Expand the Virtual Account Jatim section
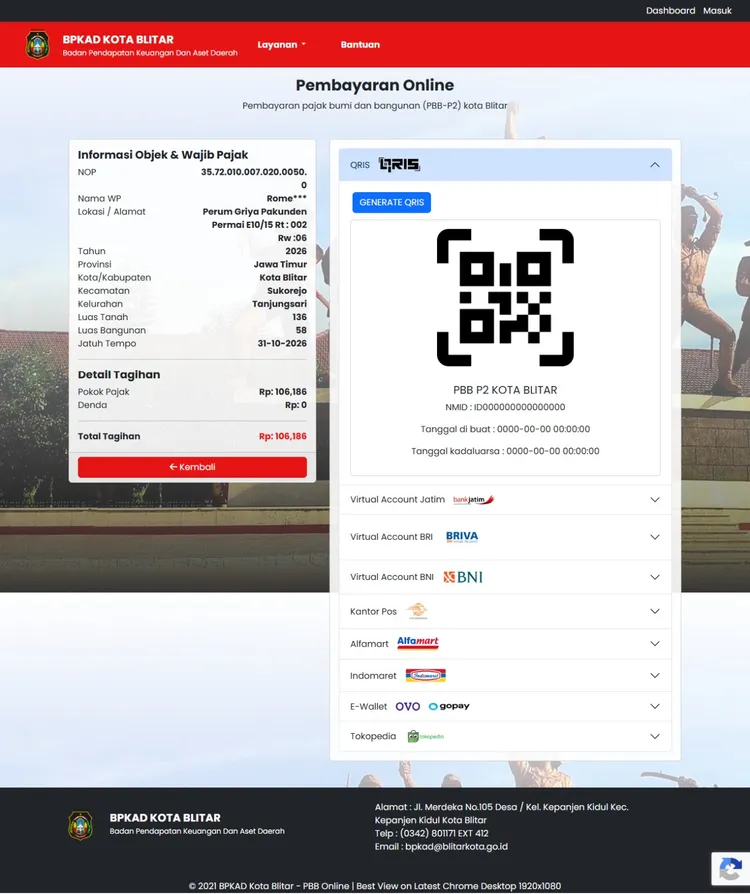Viewport: 750px width, 894px height. [505, 499]
